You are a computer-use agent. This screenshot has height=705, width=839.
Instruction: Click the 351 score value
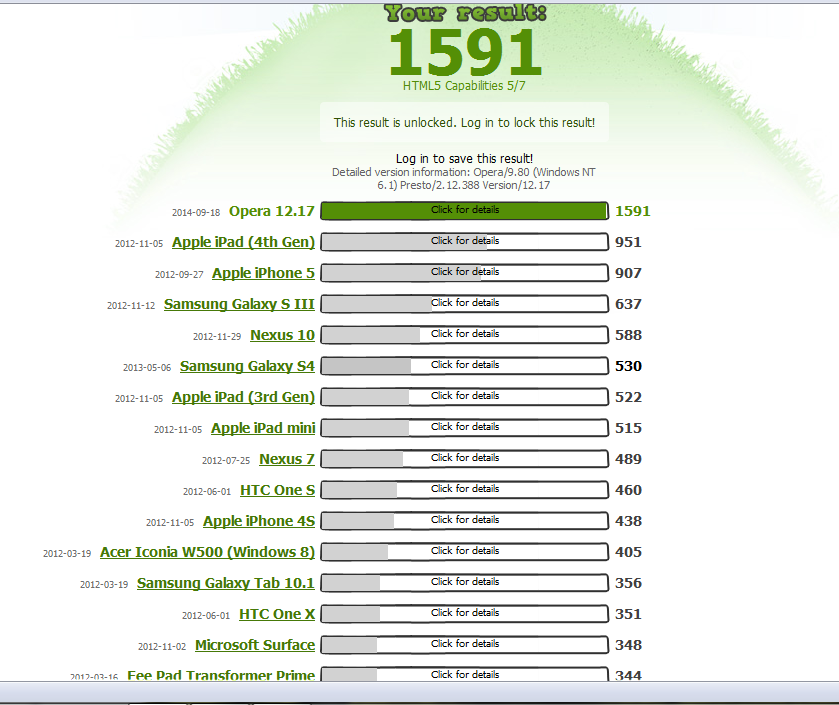(628, 615)
